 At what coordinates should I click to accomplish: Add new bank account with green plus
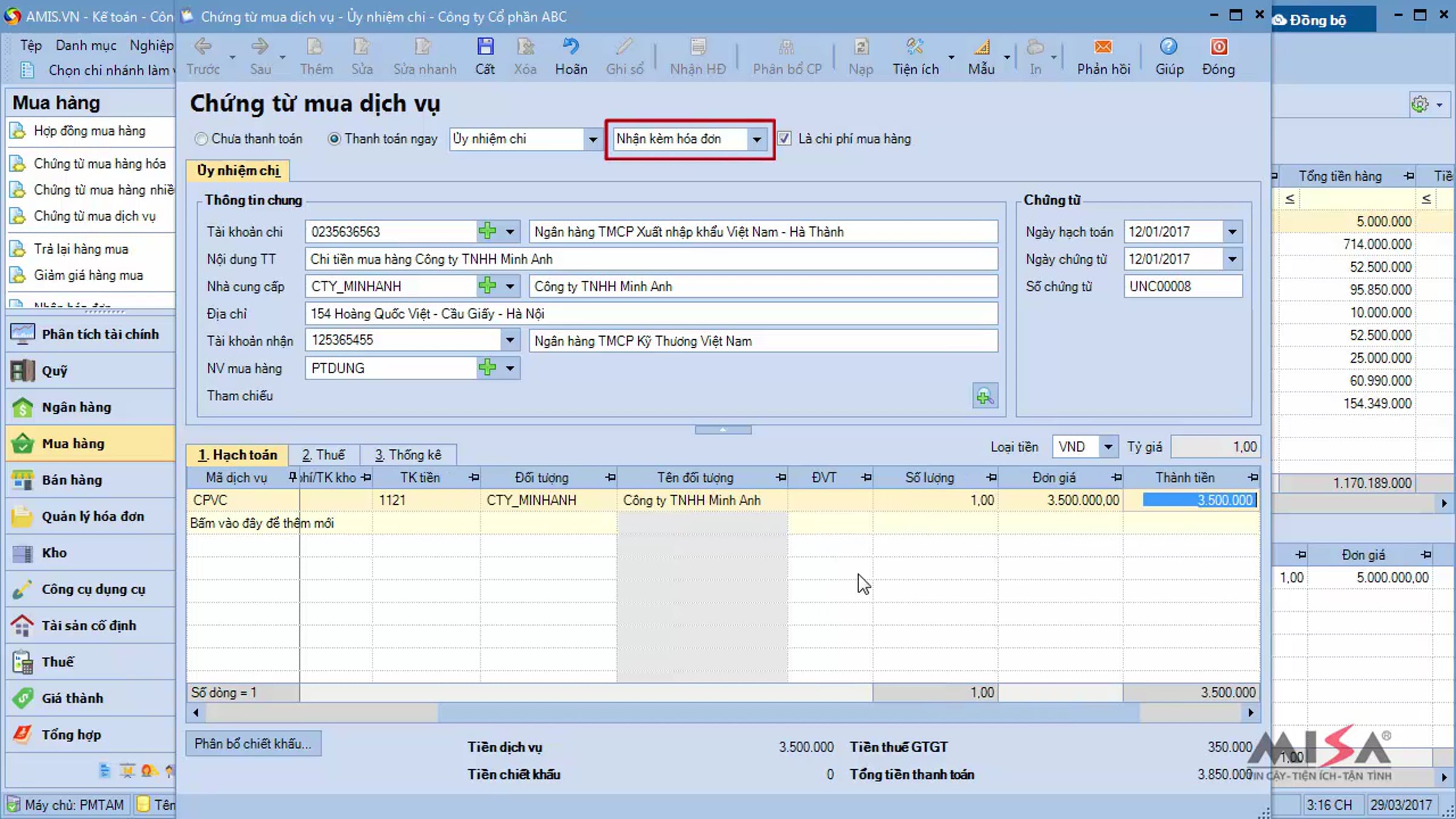coord(487,231)
